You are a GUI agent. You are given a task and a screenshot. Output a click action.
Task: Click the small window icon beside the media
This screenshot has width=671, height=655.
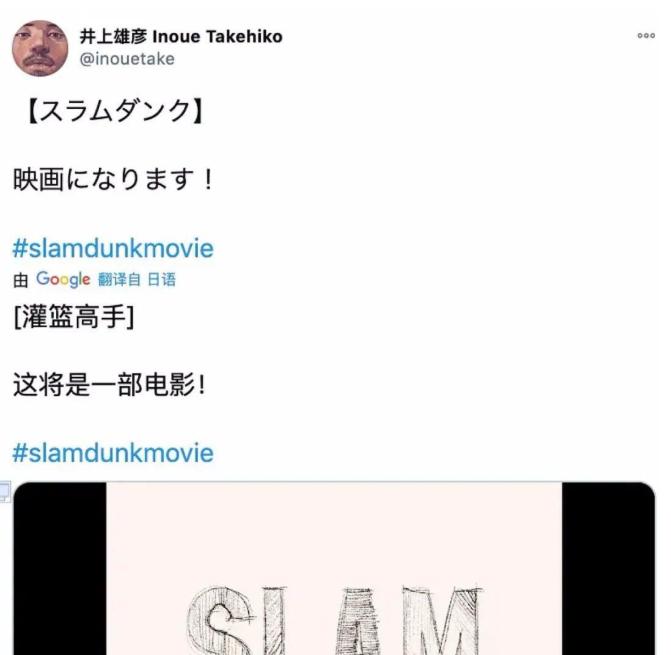coord(5,492)
